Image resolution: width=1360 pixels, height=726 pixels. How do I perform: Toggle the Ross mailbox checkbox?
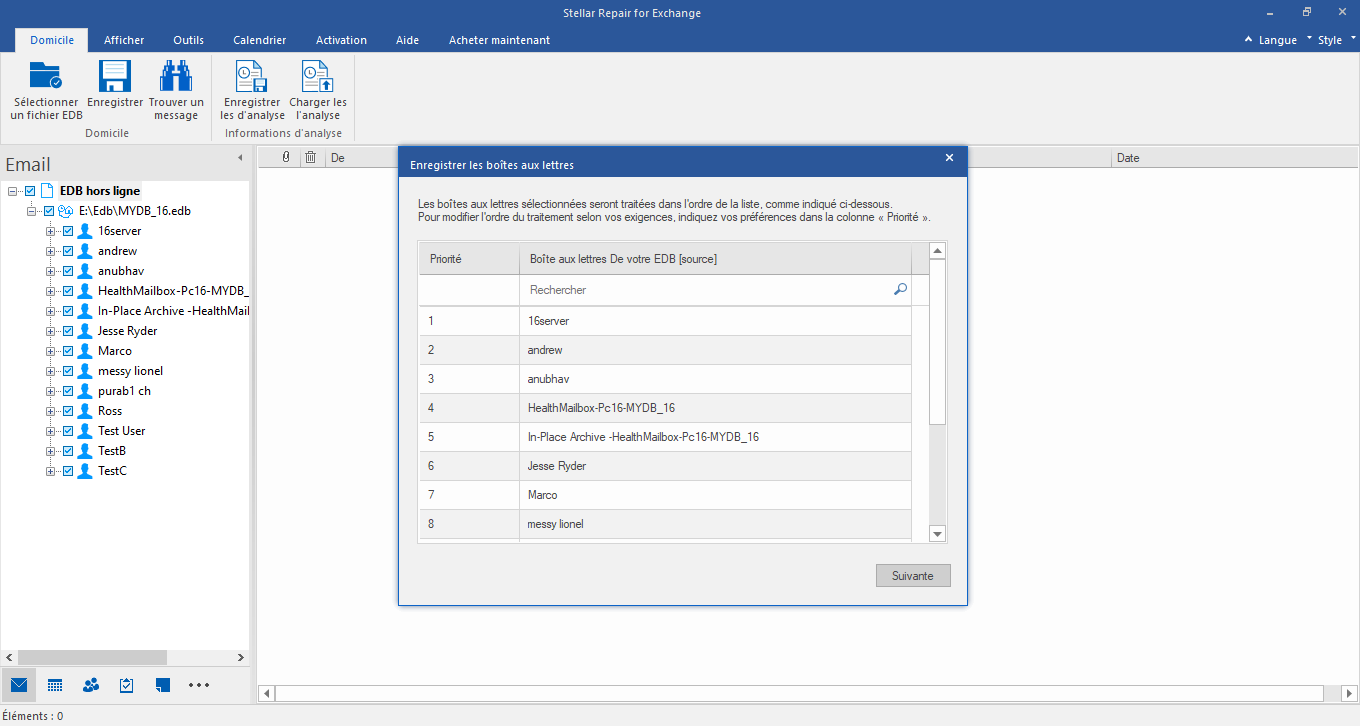click(x=68, y=411)
